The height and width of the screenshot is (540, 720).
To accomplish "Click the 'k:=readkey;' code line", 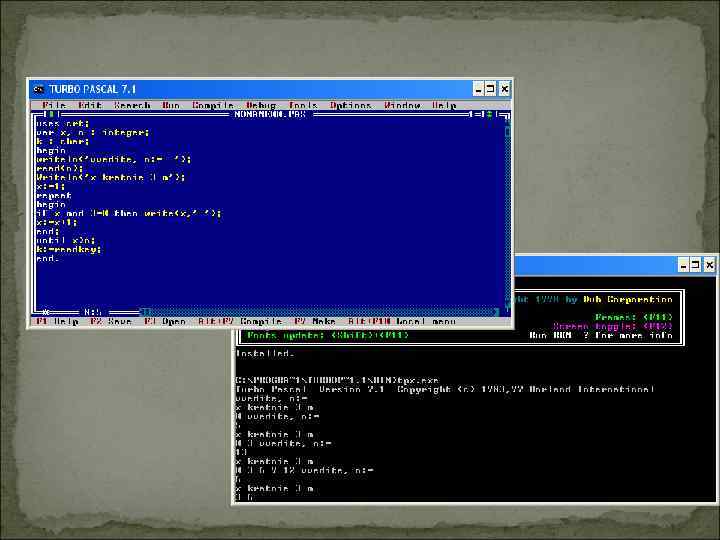I will coord(69,249).
